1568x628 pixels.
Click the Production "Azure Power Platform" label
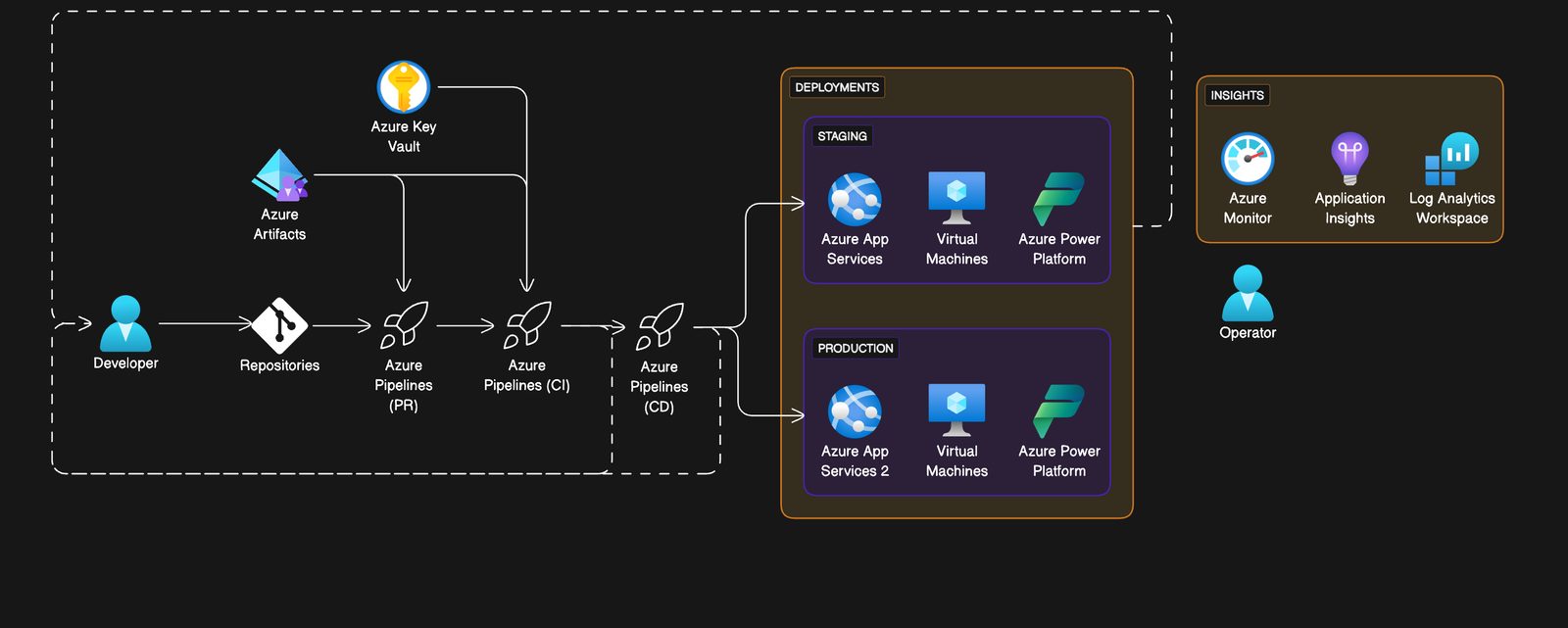pyautogui.click(x=1059, y=461)
